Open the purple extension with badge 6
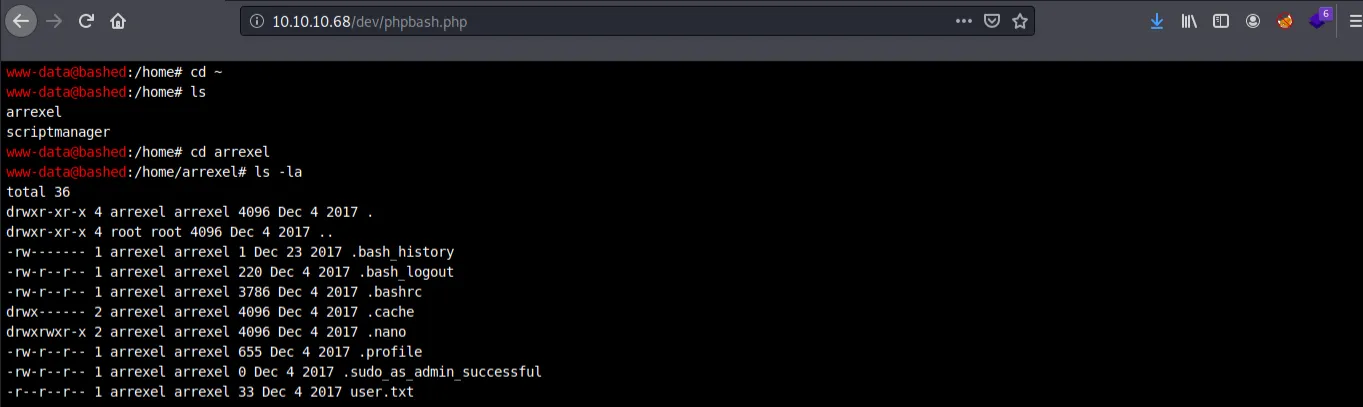This screenshot has width=1363, height=407. 1318,21
